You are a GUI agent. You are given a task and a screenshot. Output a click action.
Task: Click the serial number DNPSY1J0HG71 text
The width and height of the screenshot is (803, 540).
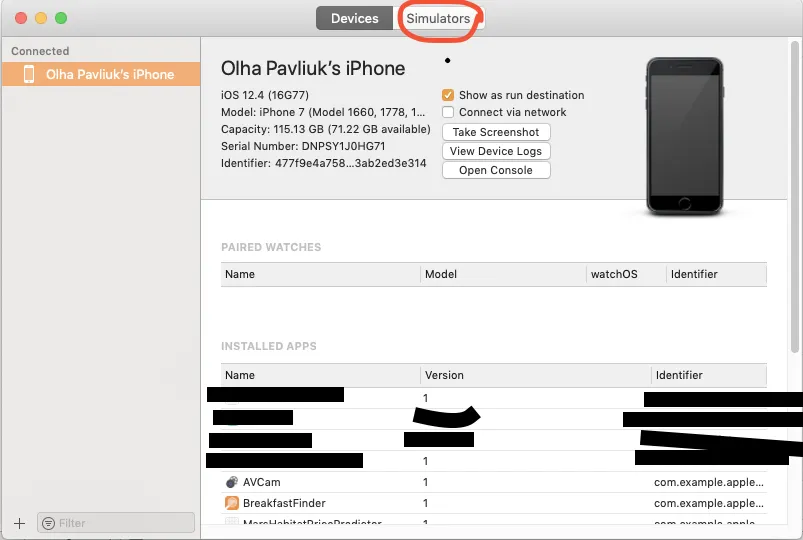tap(343, 146)
